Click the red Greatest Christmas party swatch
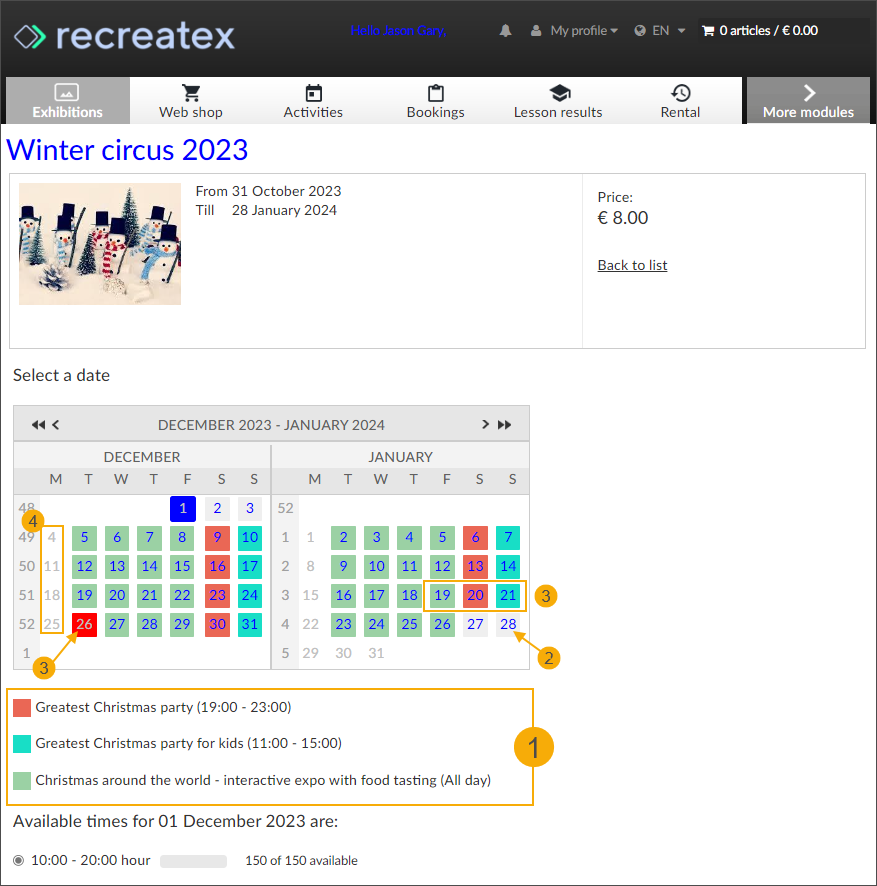 [22, 708]
